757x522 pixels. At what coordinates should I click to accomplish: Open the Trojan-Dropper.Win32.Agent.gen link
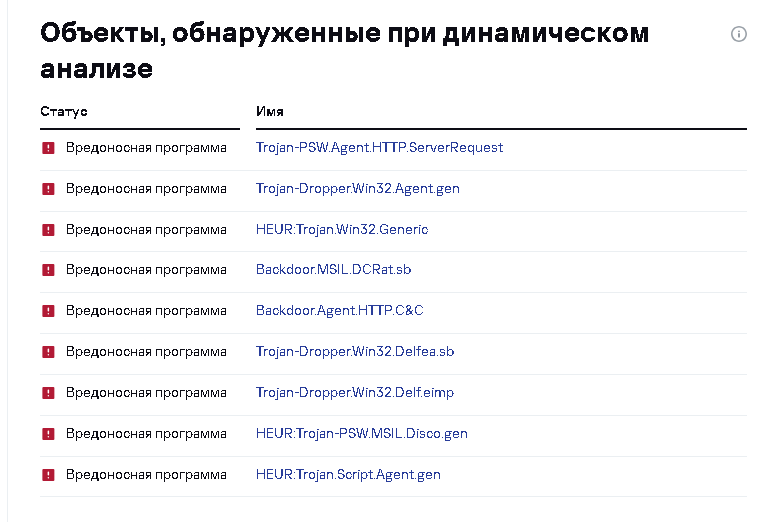coord(357,189)
